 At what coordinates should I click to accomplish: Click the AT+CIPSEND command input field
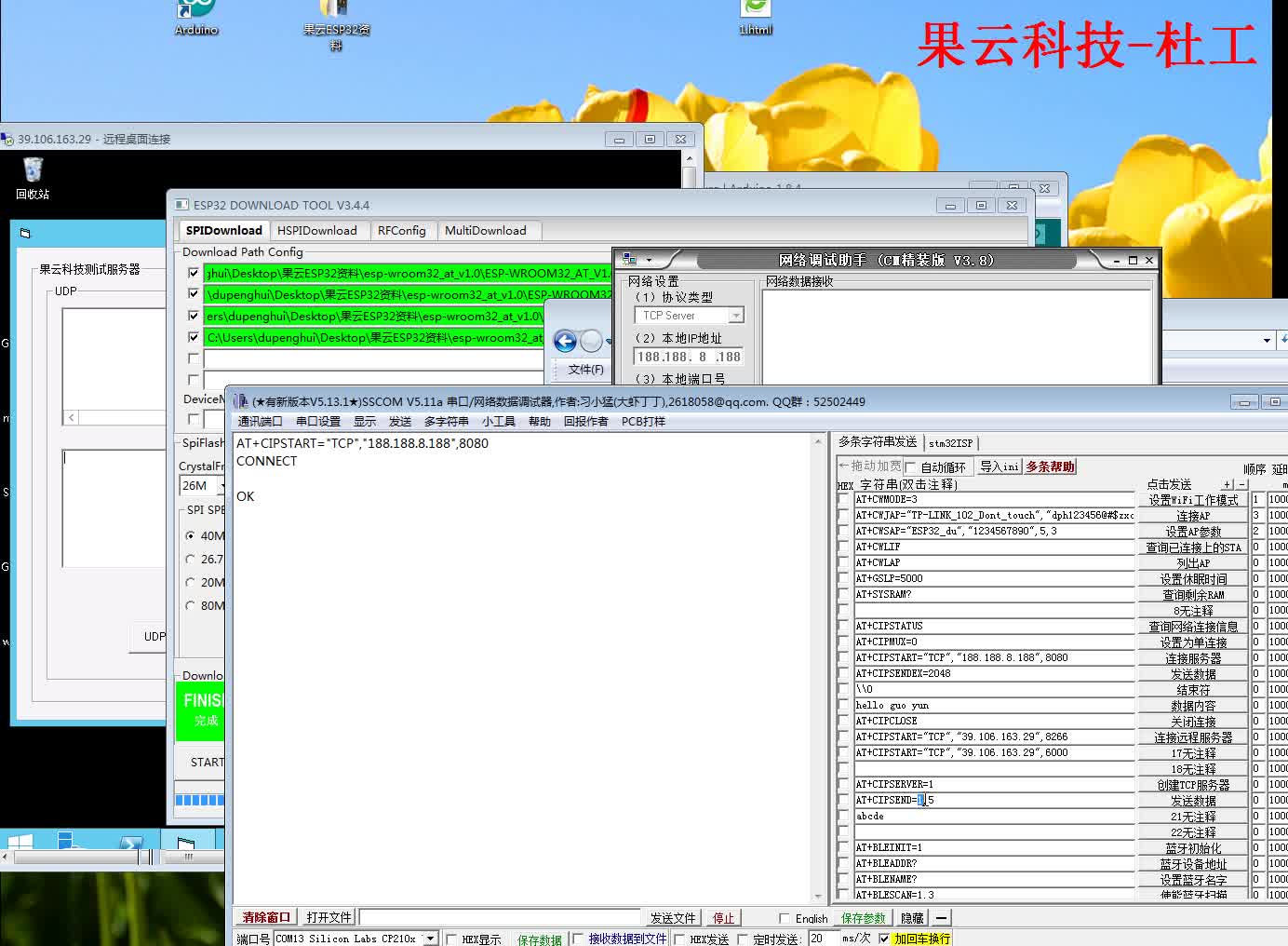click(x=995, y=800)
